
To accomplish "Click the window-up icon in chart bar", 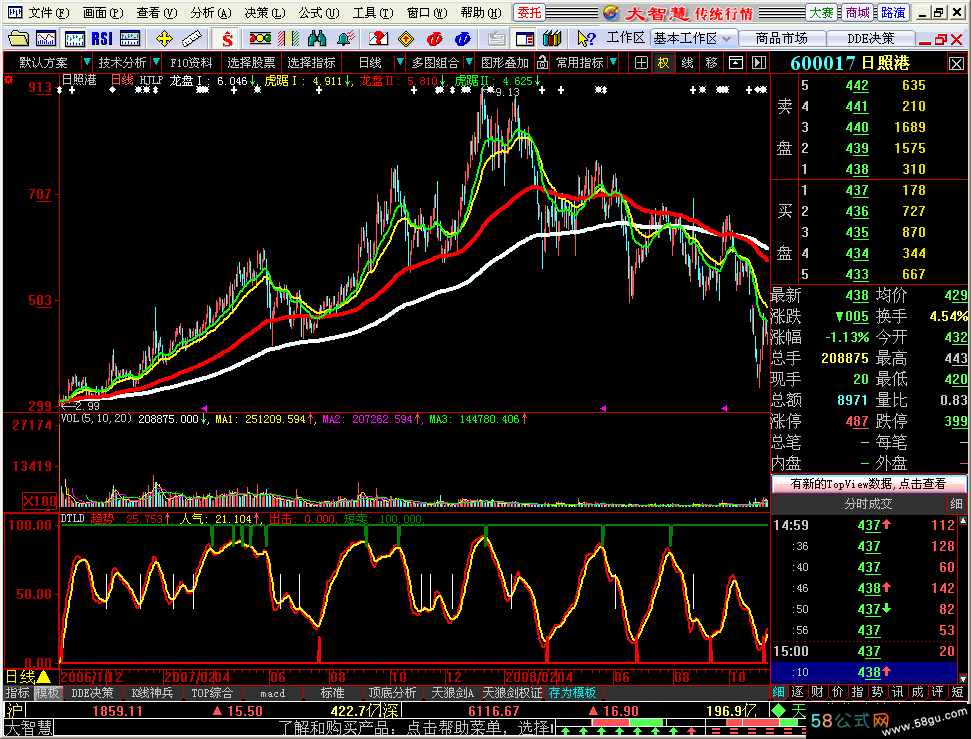I will pos(736,63).
